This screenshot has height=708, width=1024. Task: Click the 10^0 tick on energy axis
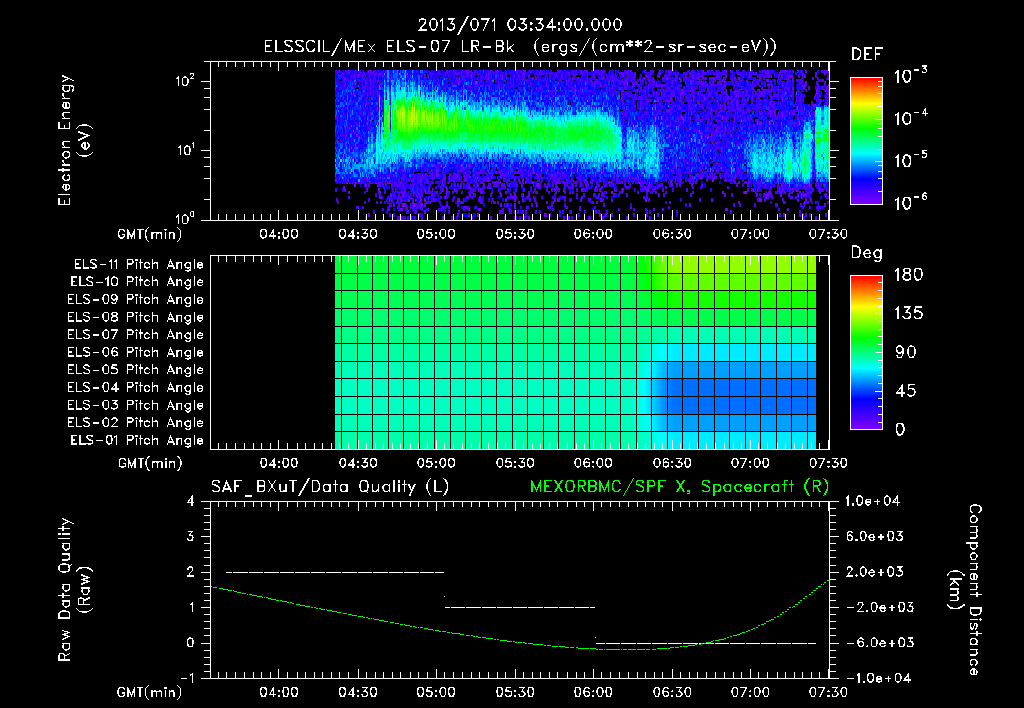[185, 218]
